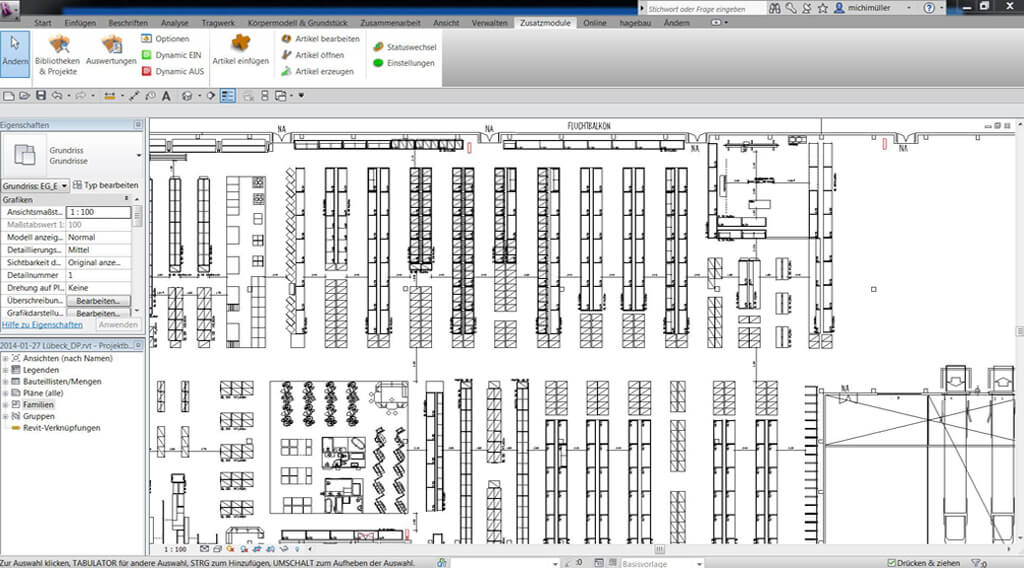The image size is (1024, 568).
Task: Click the Save icon in quick access toolbar
Action: [x=41, y=96]
